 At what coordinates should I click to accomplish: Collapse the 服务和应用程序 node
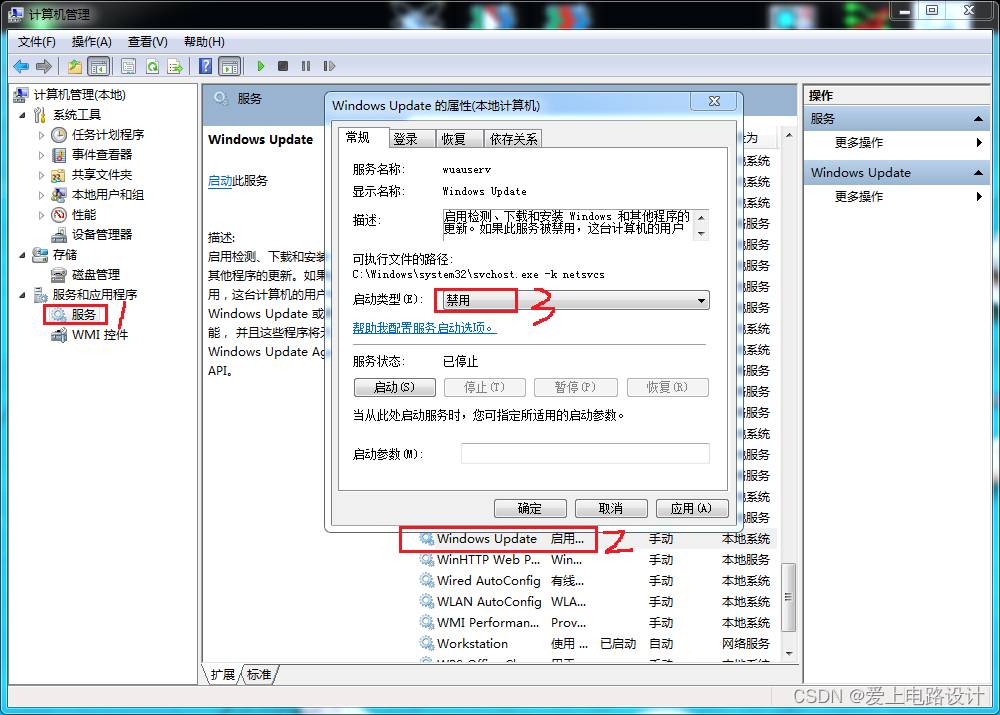pos(23,295)
